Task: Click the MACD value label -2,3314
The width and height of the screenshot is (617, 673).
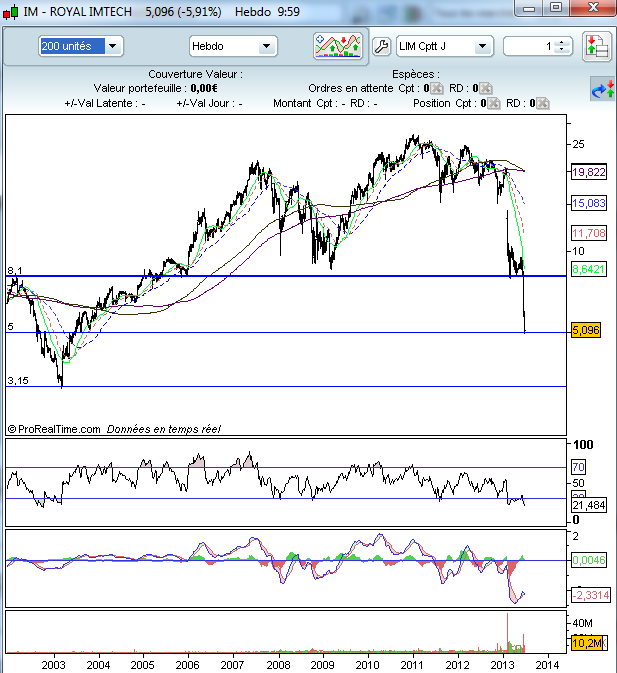Action: click(590, 595)
